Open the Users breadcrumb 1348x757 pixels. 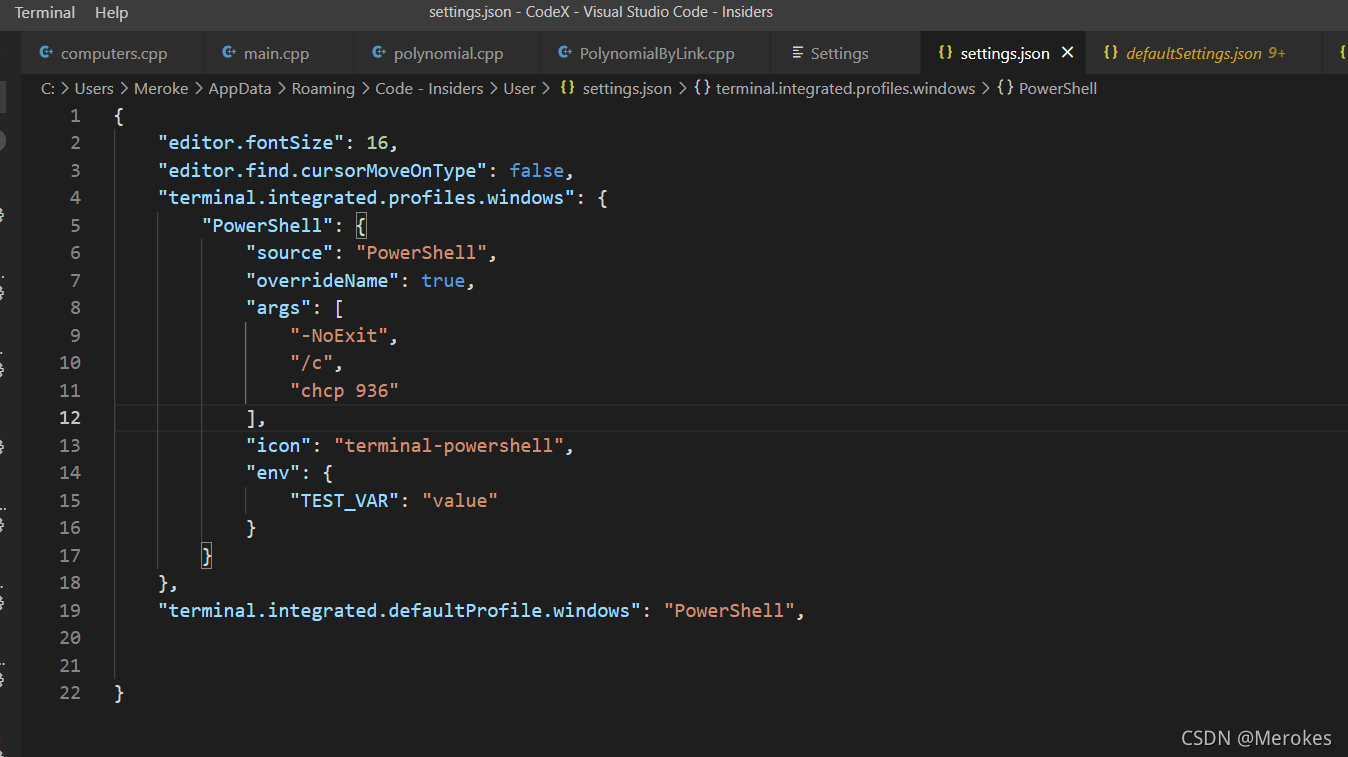pyautogui.click(x=94, y=88)
